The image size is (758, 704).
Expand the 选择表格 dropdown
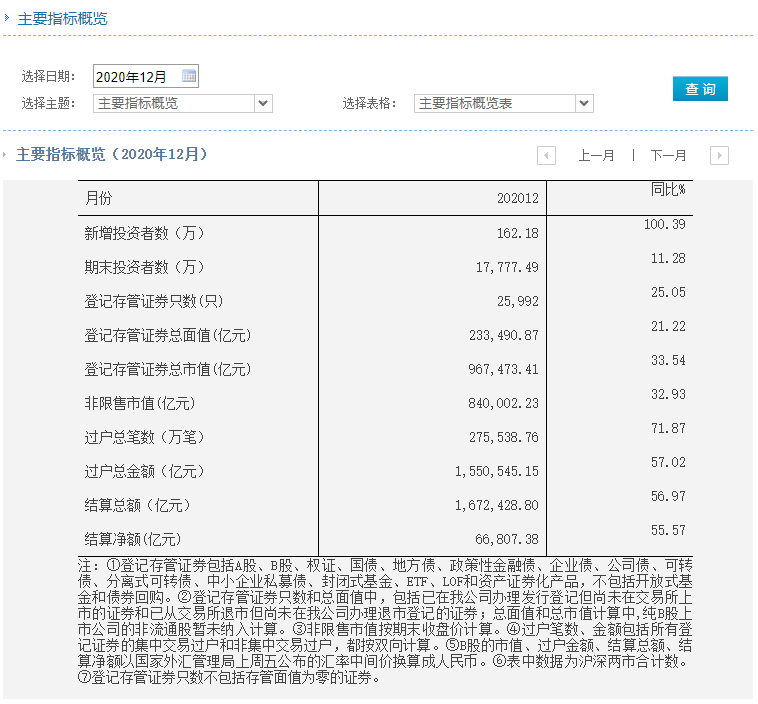pos(584,103)
